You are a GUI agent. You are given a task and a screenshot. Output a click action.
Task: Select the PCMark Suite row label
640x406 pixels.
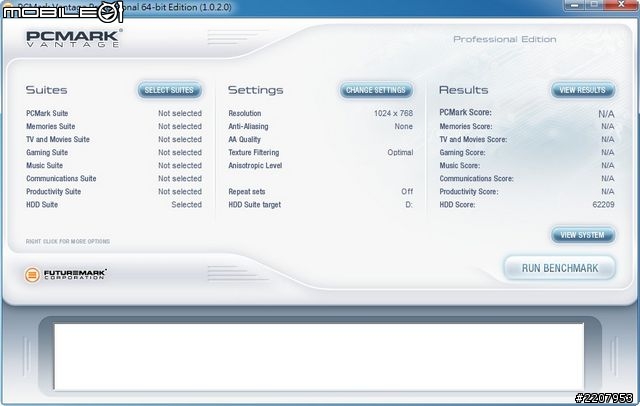pos(47,113)
